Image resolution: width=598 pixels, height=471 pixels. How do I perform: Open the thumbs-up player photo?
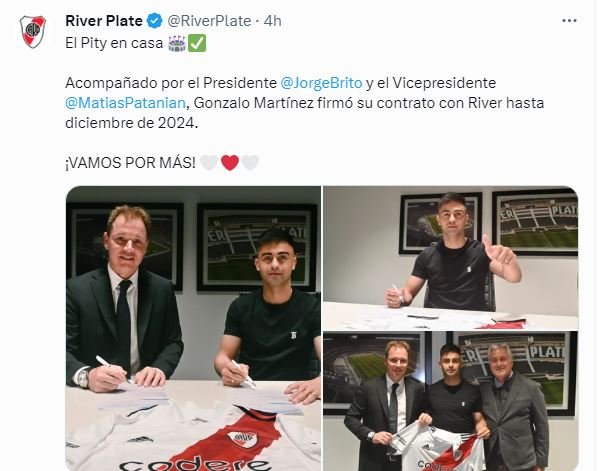tap(451, 258)
